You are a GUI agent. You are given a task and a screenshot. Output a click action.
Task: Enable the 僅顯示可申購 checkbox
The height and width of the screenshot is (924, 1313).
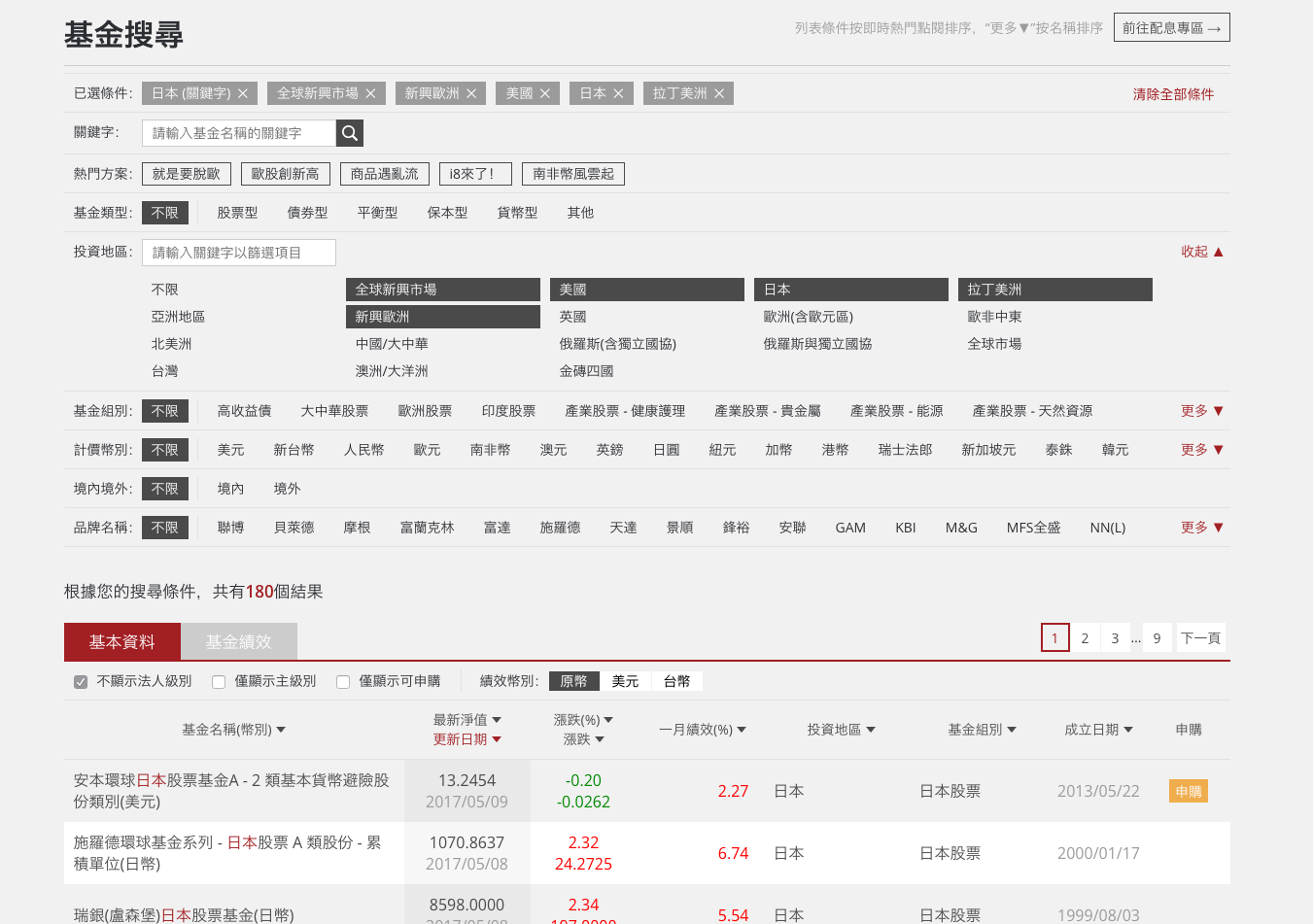tap(343, 682)
